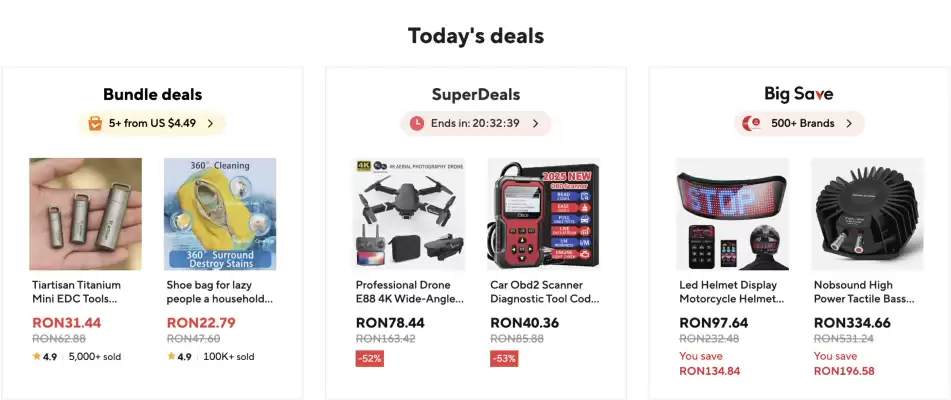Click the Car Obd2 Scanner Diagnostic Tool title

pos(544,291)
